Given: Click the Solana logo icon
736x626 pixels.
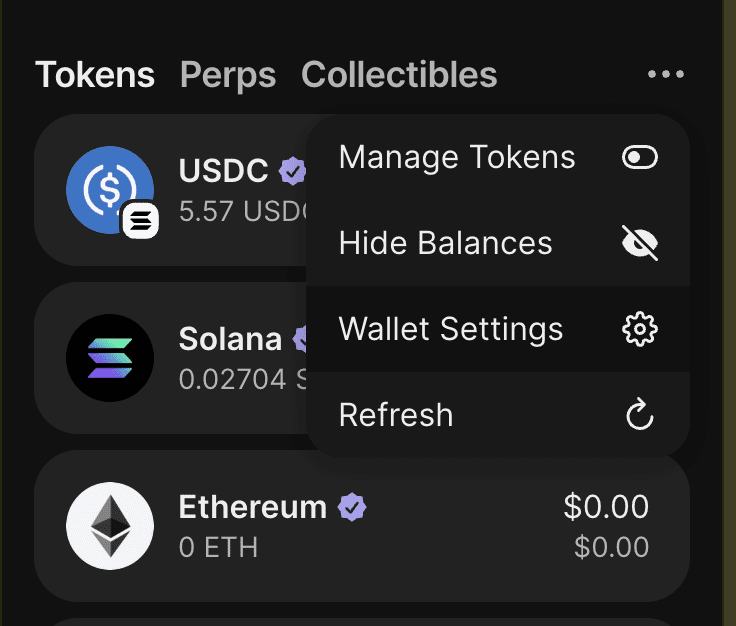Looking at the screenshot, I should (109, 358).
